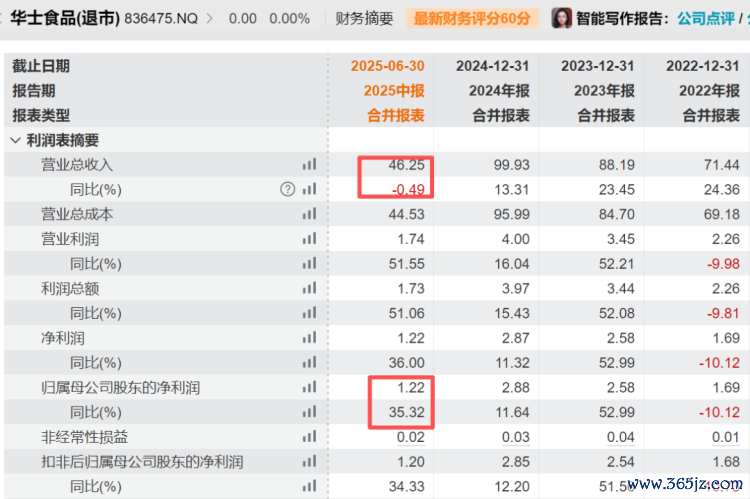Click 2025 operating profit growth 51.55
The image size is (750, 499).
pyautogui.click(x=407, y=264)
